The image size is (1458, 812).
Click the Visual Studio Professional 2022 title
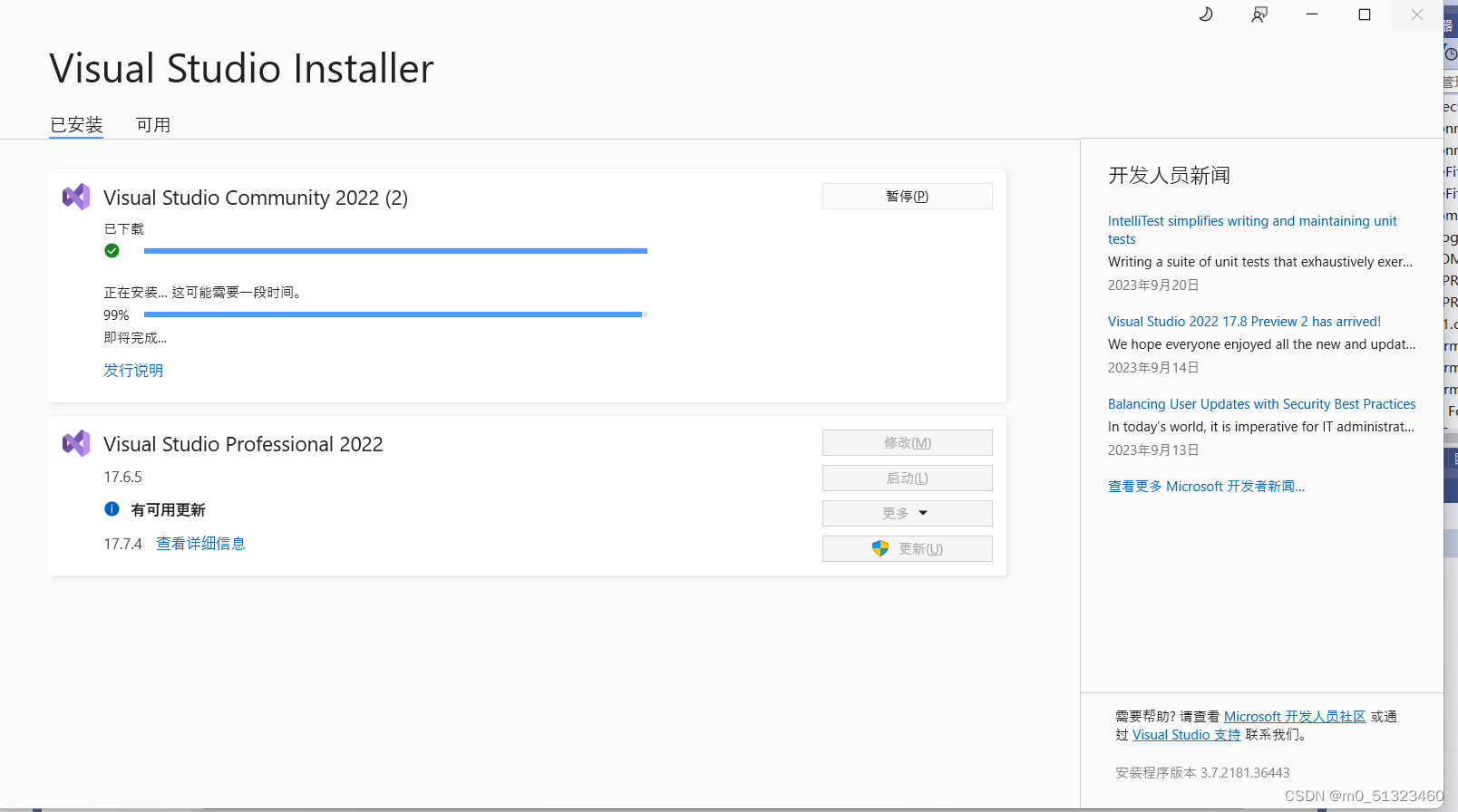click(x=243, y=444)
